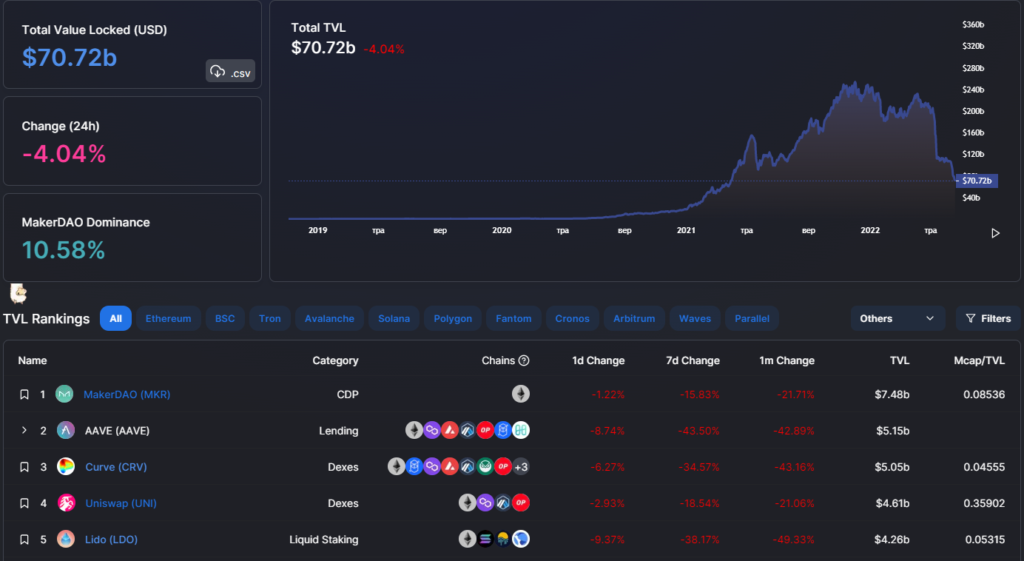The image size is (1024, 561).
Task: Sort the table by 7d Change
Action: [x=693, y=360]
